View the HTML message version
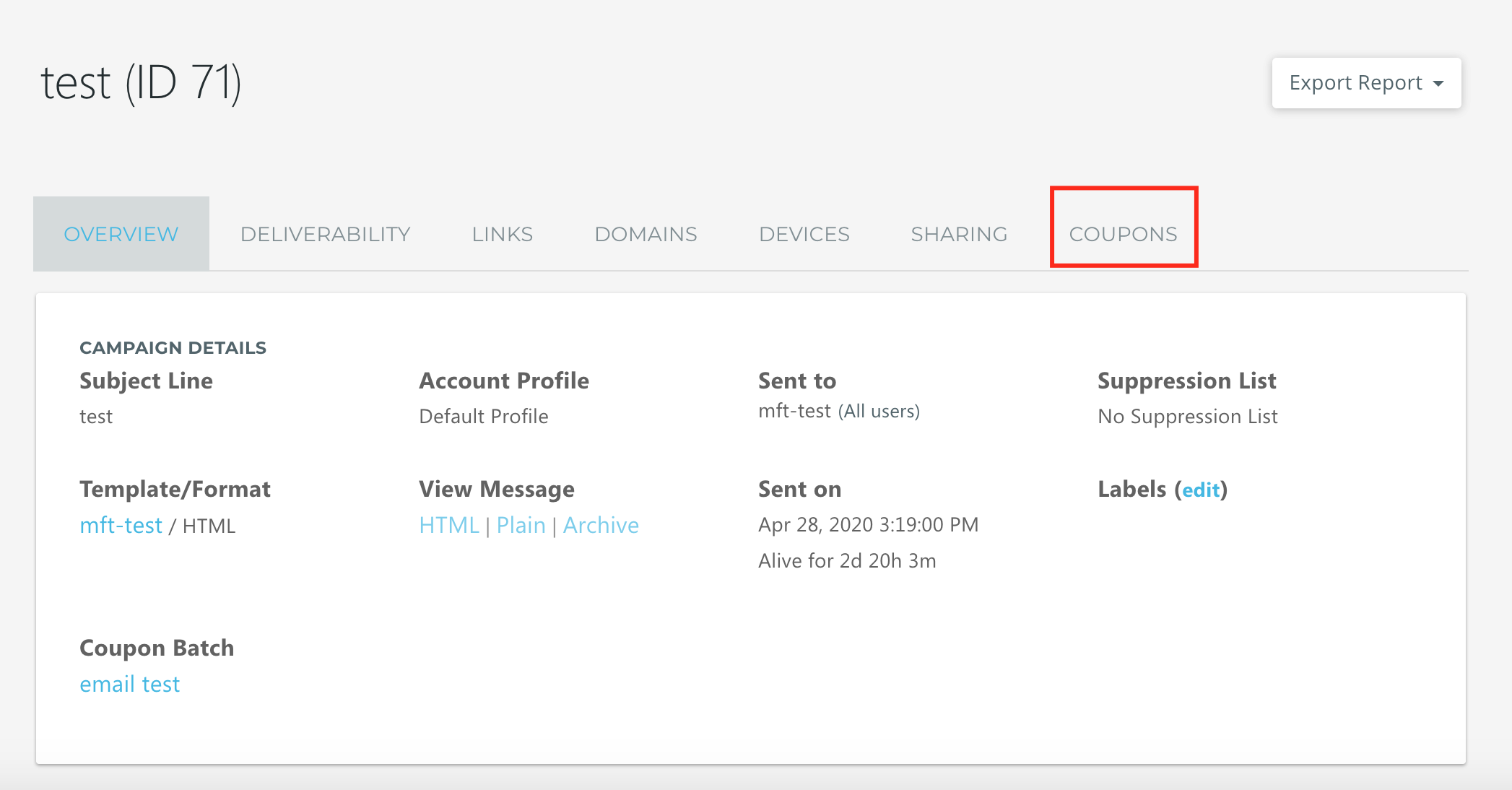 click(448, 525)
